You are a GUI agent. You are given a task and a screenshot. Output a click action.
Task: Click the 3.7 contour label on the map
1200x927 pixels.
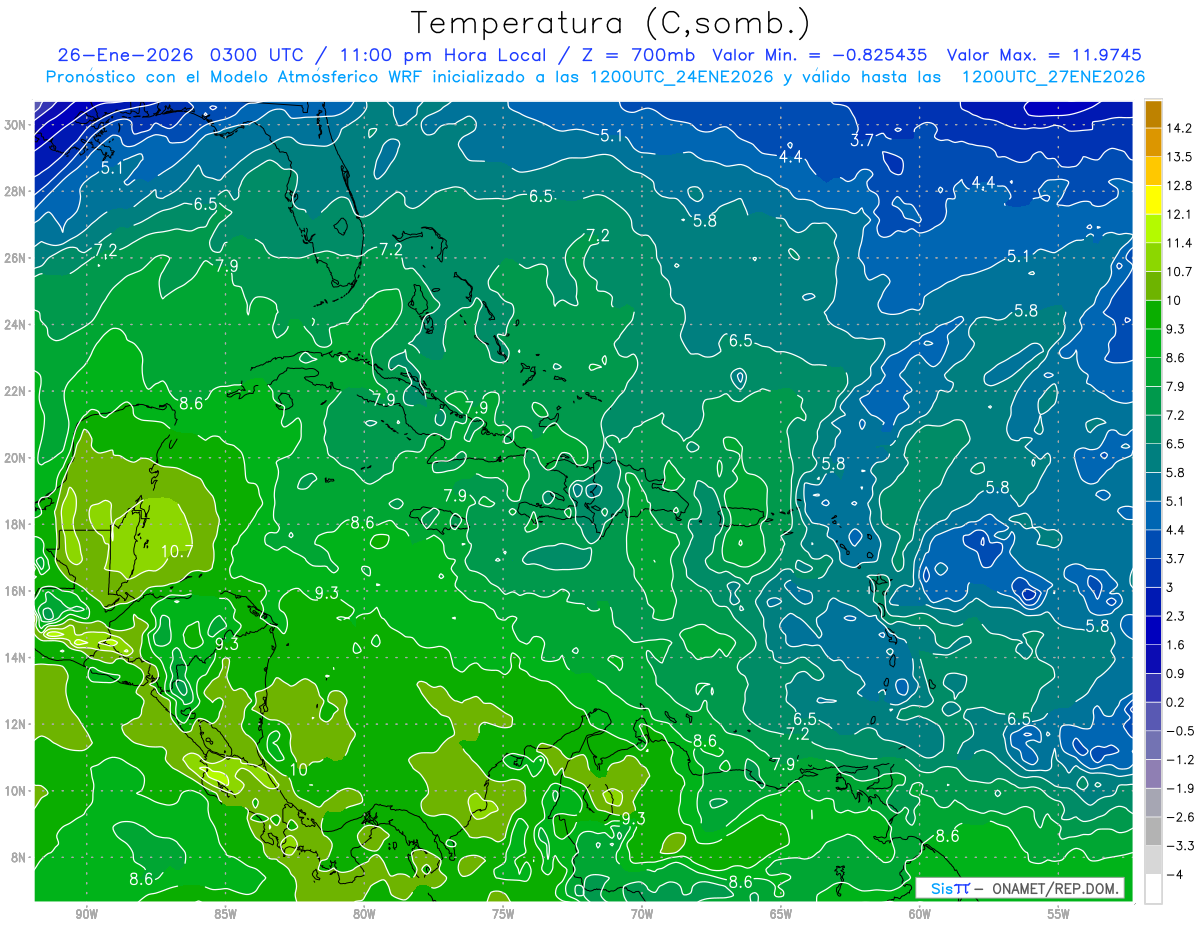[x=862, y=140]
